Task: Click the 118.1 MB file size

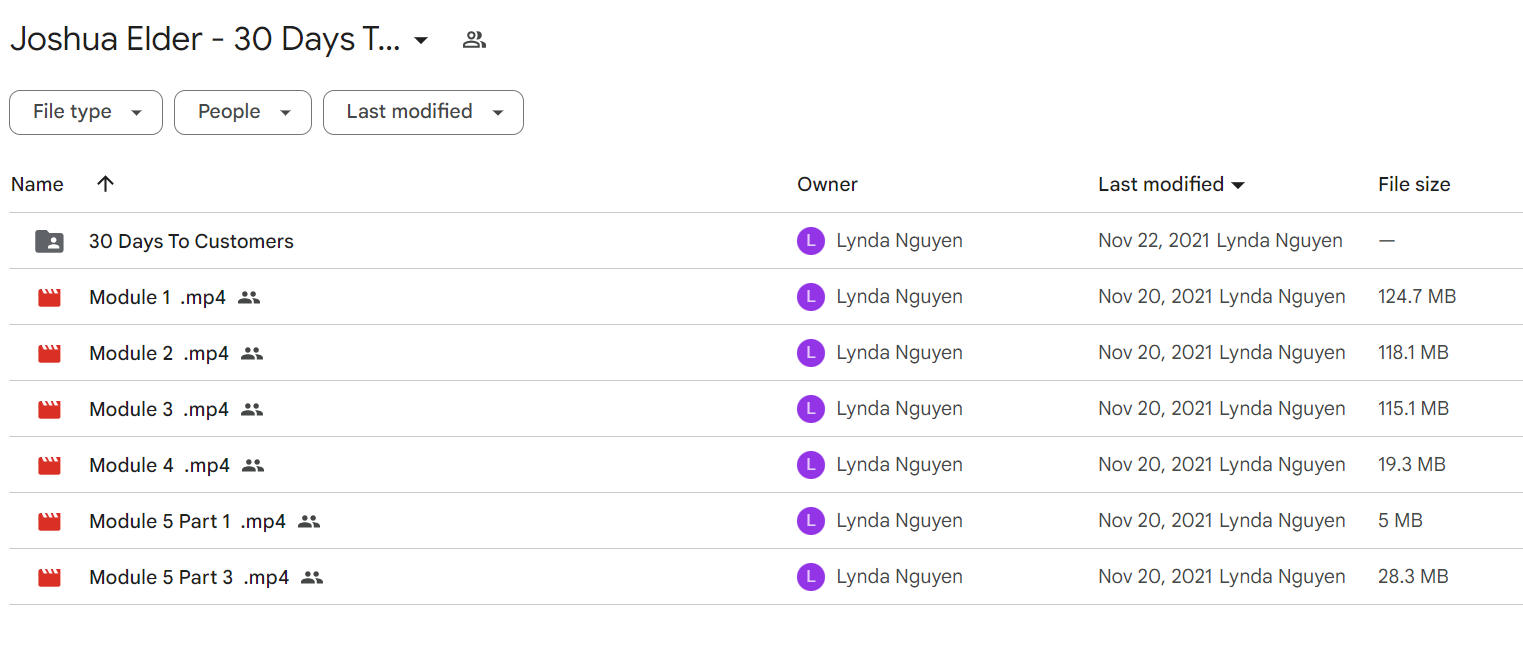Action: point(1414,353)
